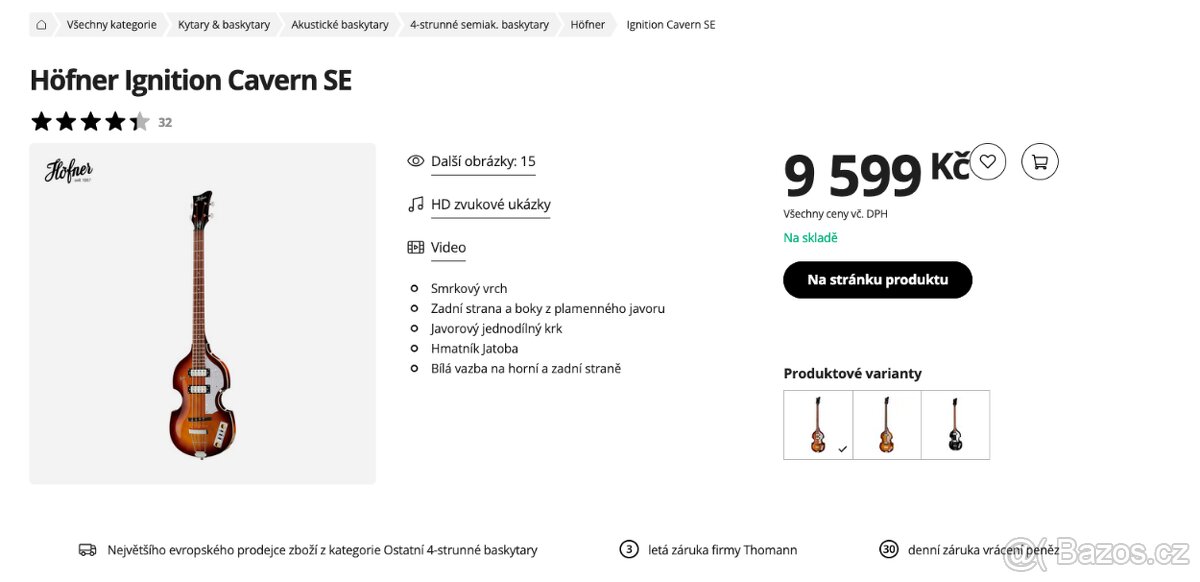
Task: Click the 3-year warranty circle icon
Action: [629, 549]
